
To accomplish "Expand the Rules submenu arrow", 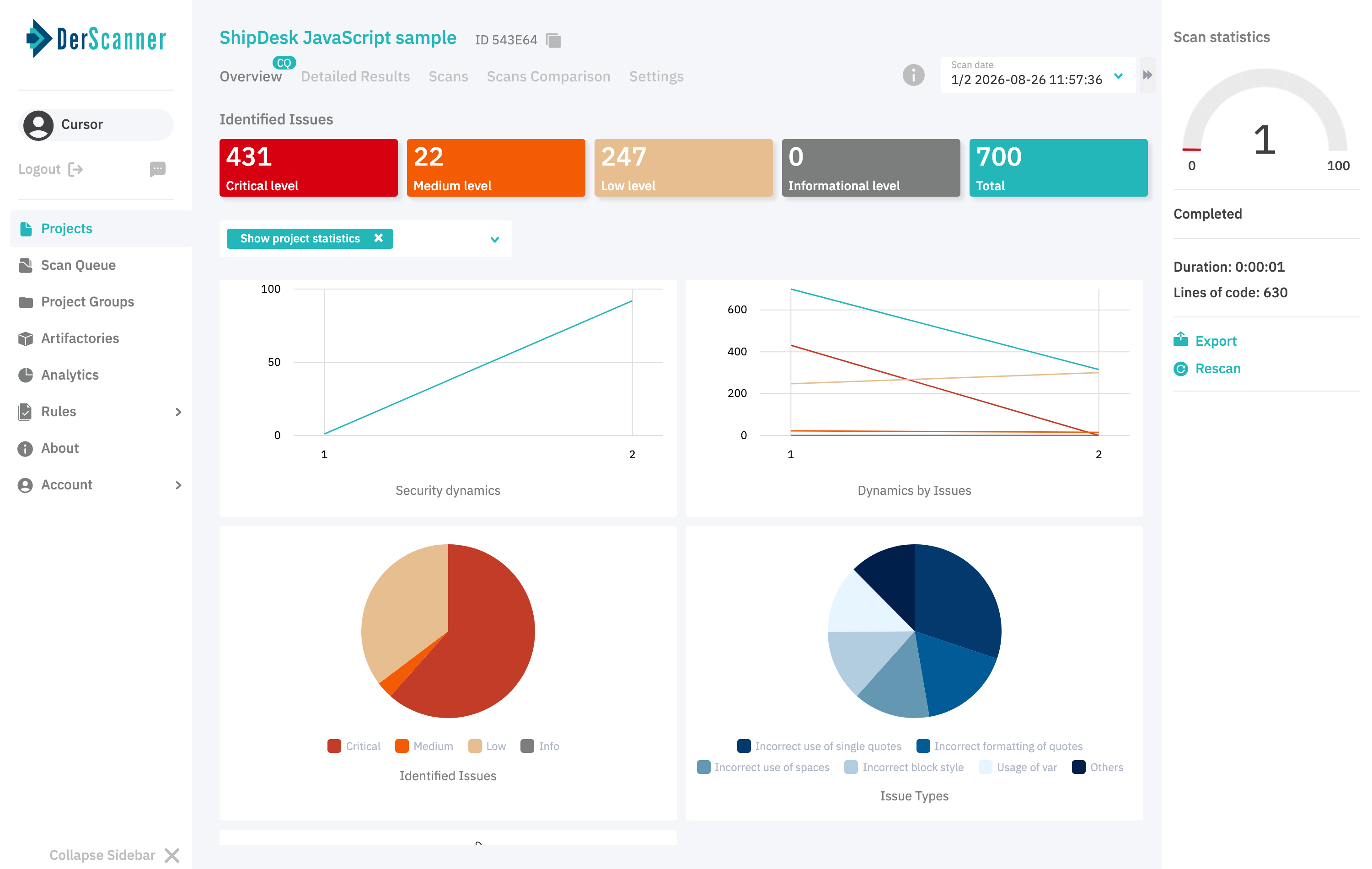I will click(x=178, y=412).
